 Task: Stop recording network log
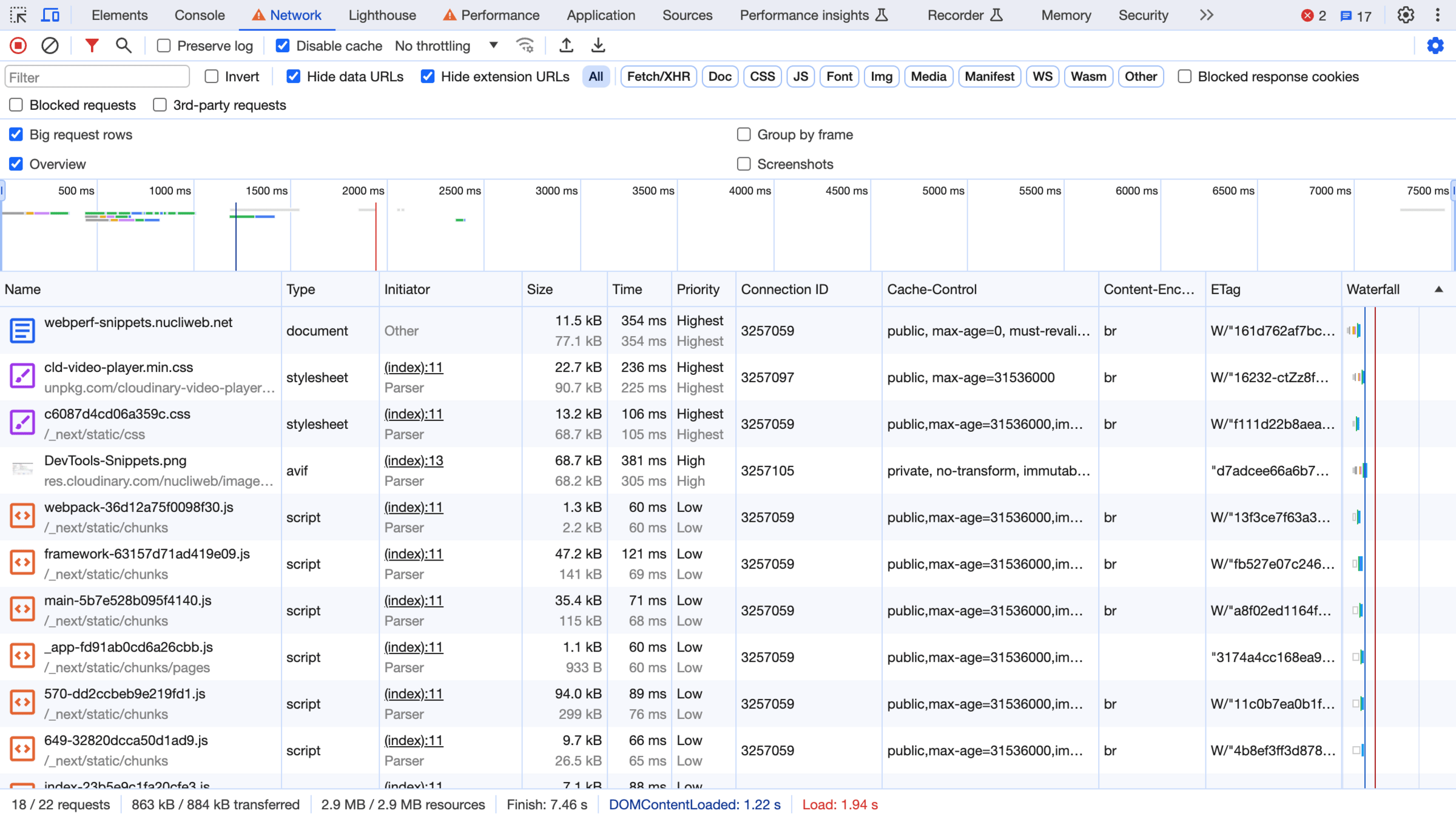(x=18, y=45)
